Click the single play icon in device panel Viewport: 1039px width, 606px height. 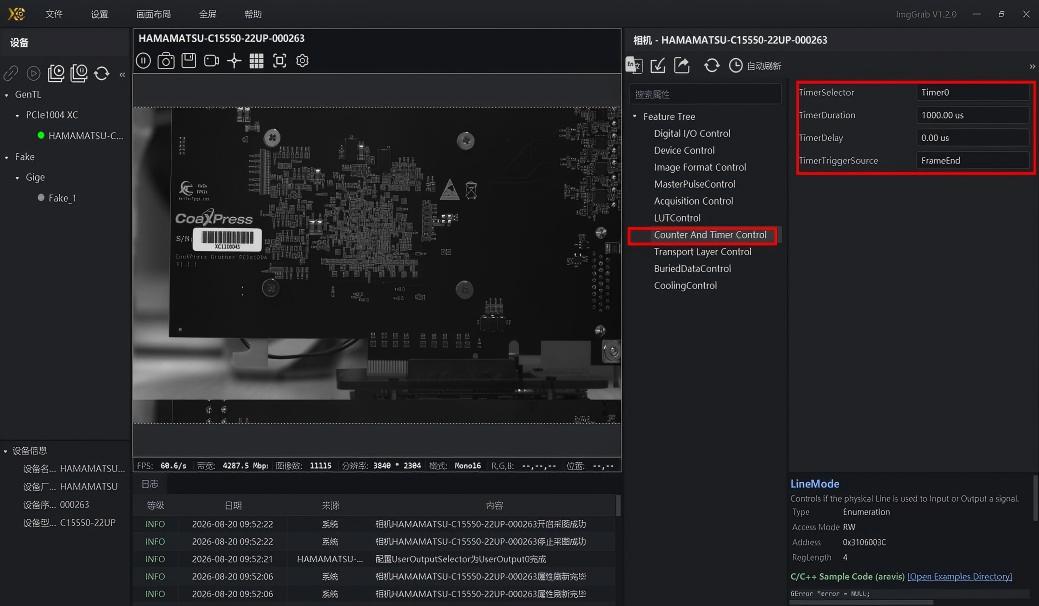tap(33, 73)
